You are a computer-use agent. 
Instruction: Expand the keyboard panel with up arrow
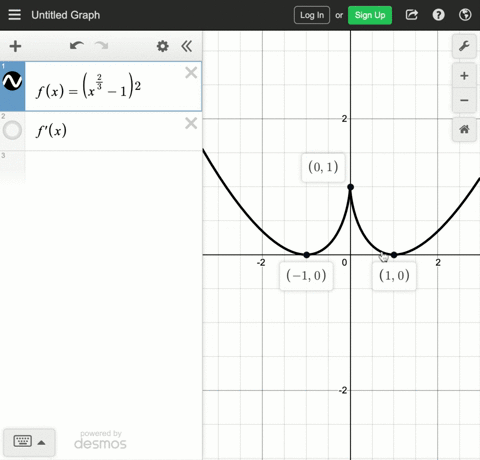click(41, 443)
